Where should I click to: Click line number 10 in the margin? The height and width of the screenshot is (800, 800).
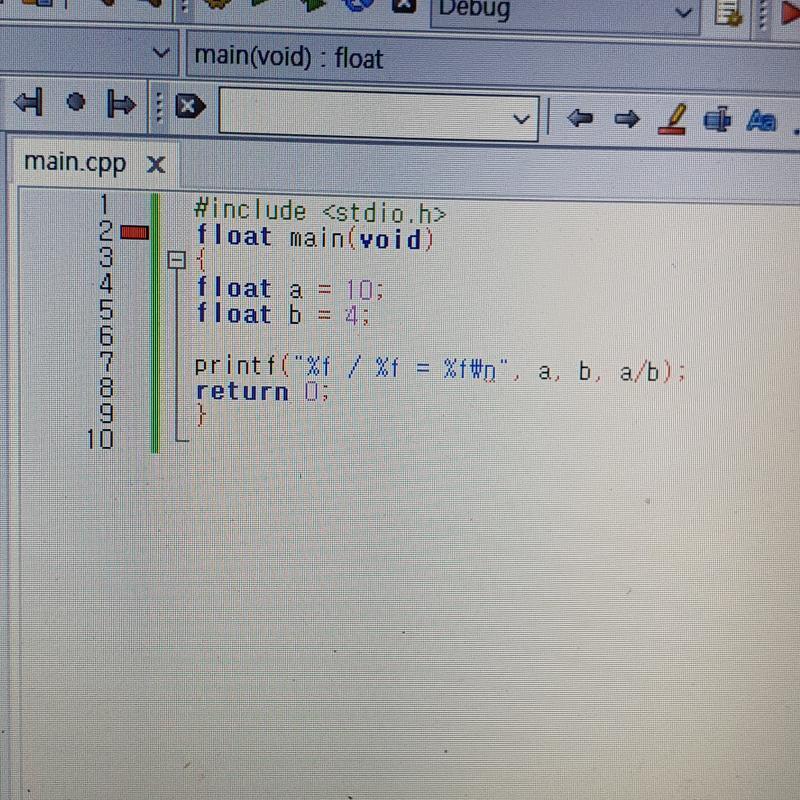[100, 439]
